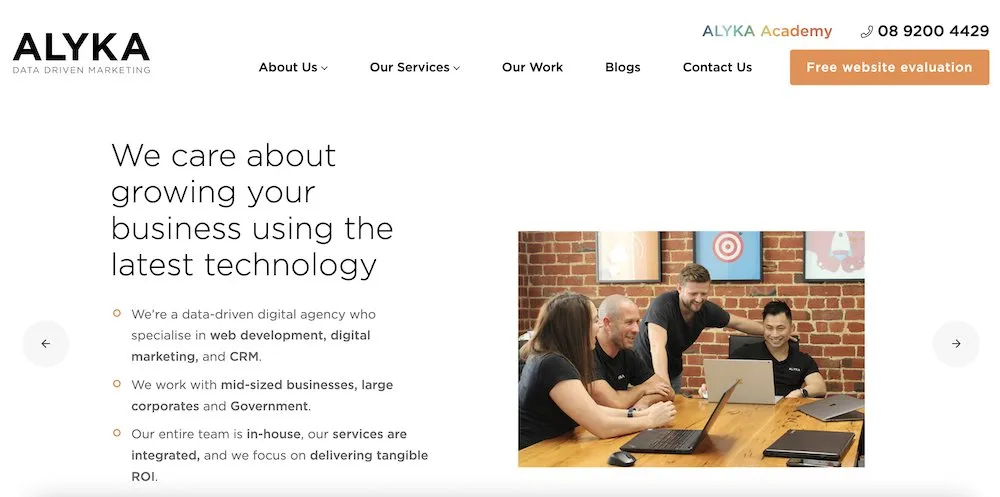The image size is (1000, 497).
Task: Expand the About Us chevron
Action: [x=325, y=68]
